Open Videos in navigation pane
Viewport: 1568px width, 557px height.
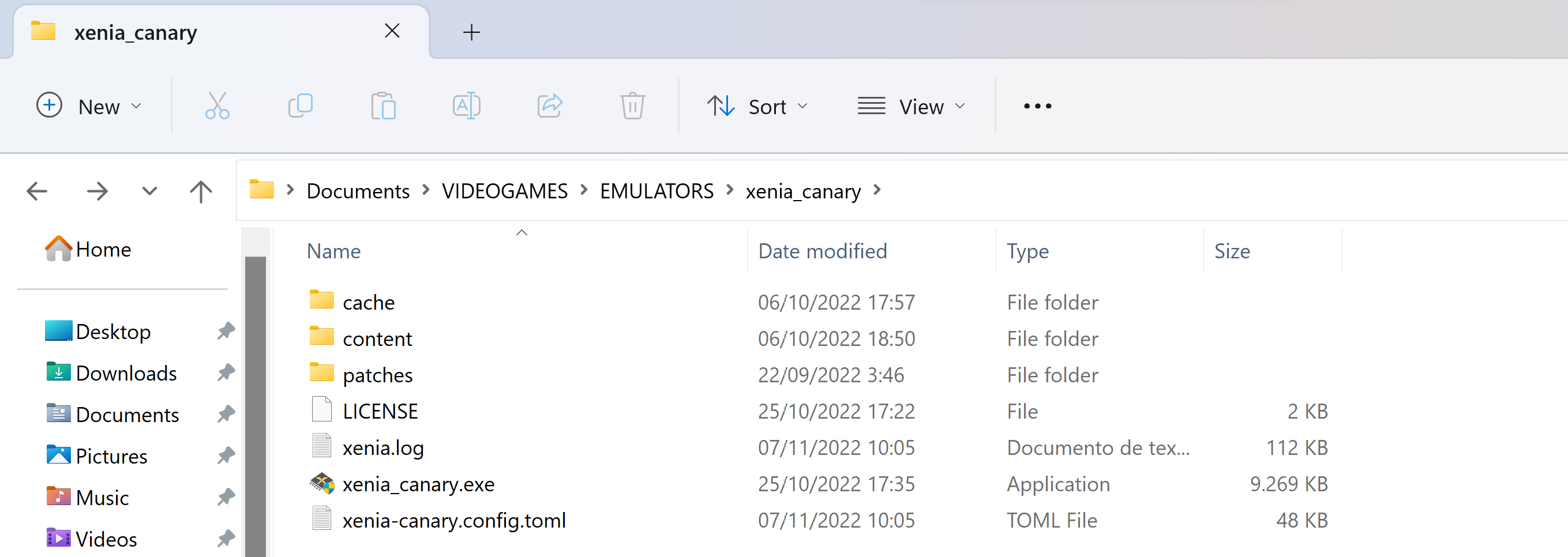(x=91, y=539)
